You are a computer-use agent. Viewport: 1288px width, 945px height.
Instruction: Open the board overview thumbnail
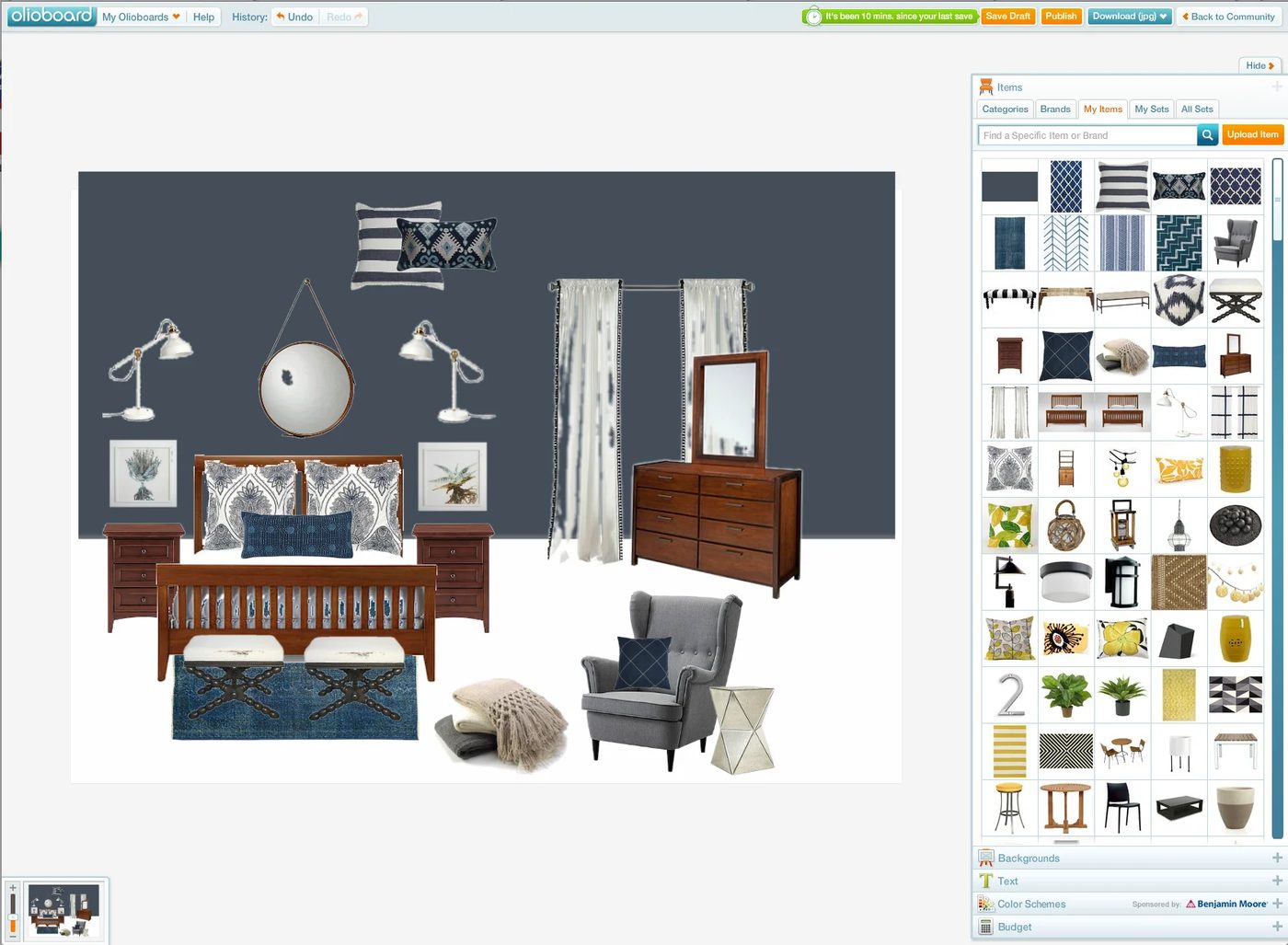pyautogui.click(x=63, y=910)
